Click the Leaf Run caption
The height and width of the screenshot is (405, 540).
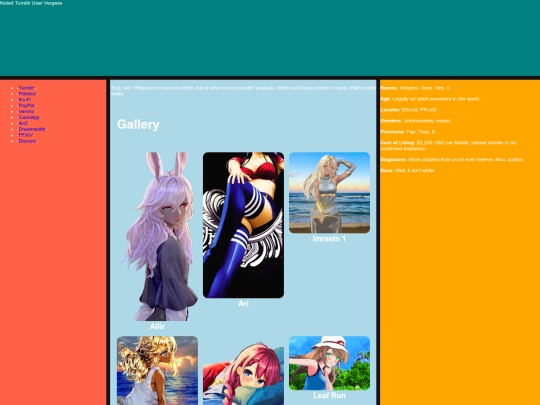point(330,396)
